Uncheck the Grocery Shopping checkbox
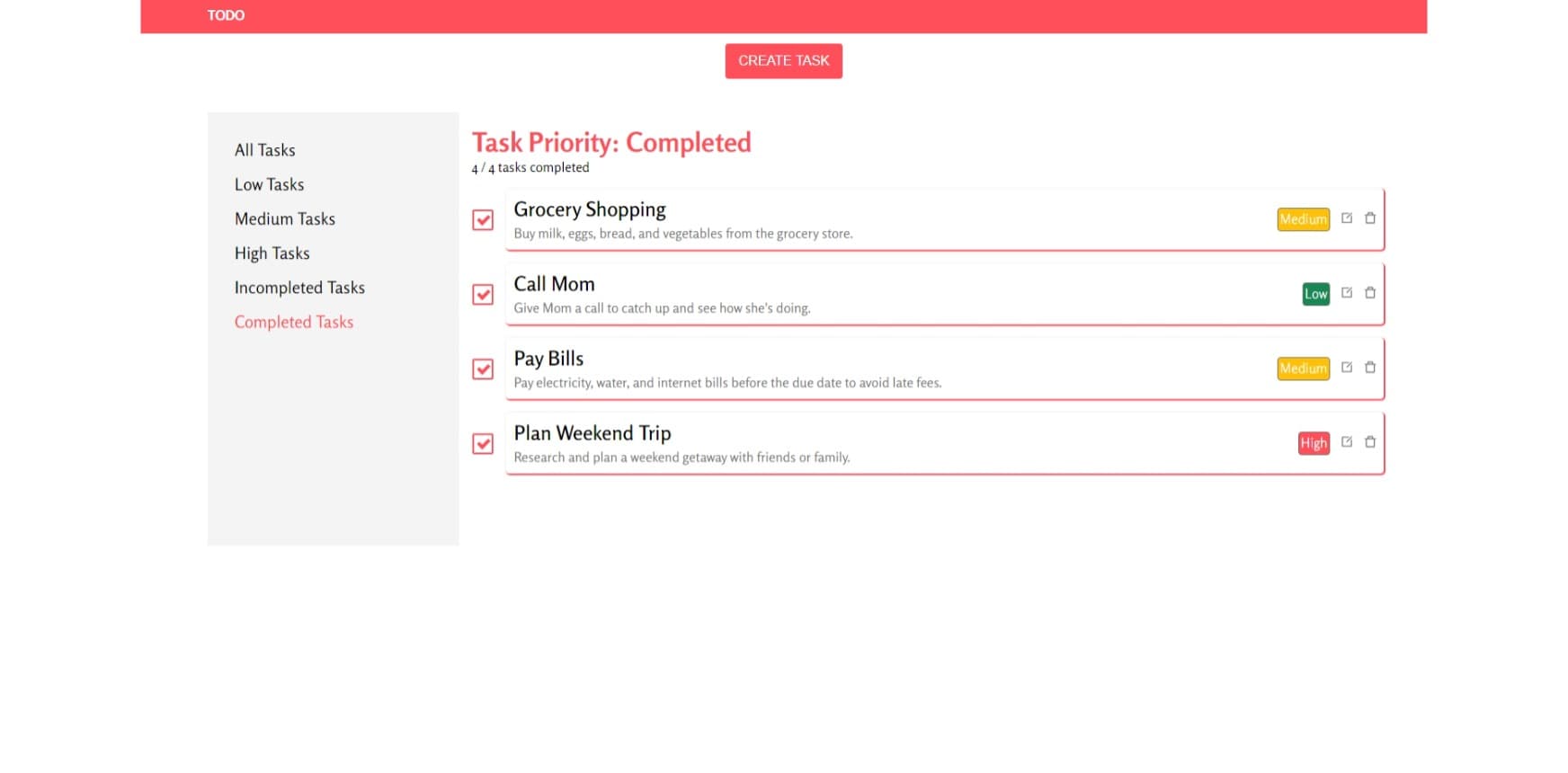Viewport: 1568px width, 773px height. click(x=483, y=219)
